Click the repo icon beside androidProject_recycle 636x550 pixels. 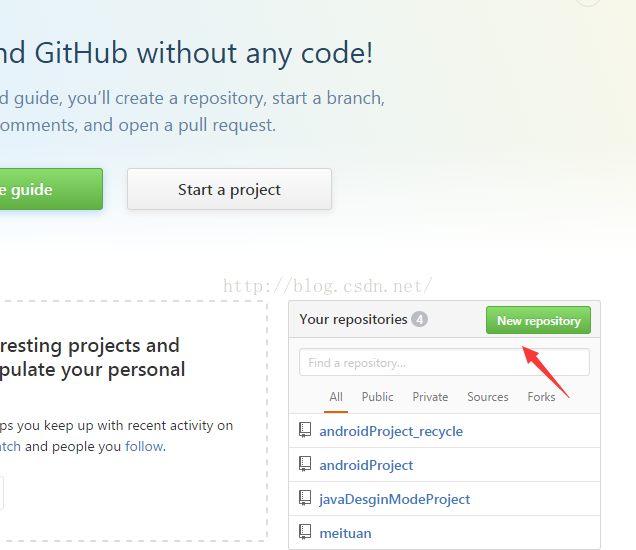(x=305, y=430)
